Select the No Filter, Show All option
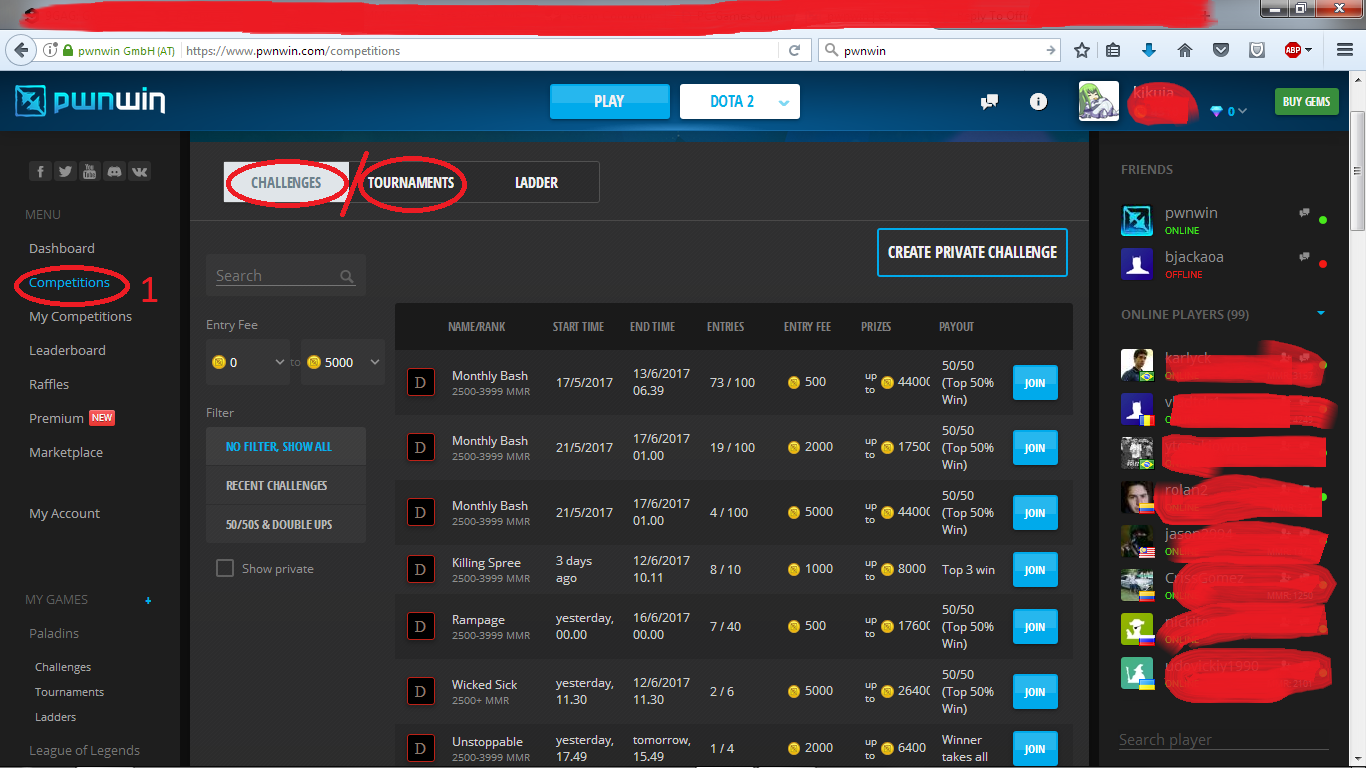The height and width of the screenshot is (768, 1366). tap(286, 446)
